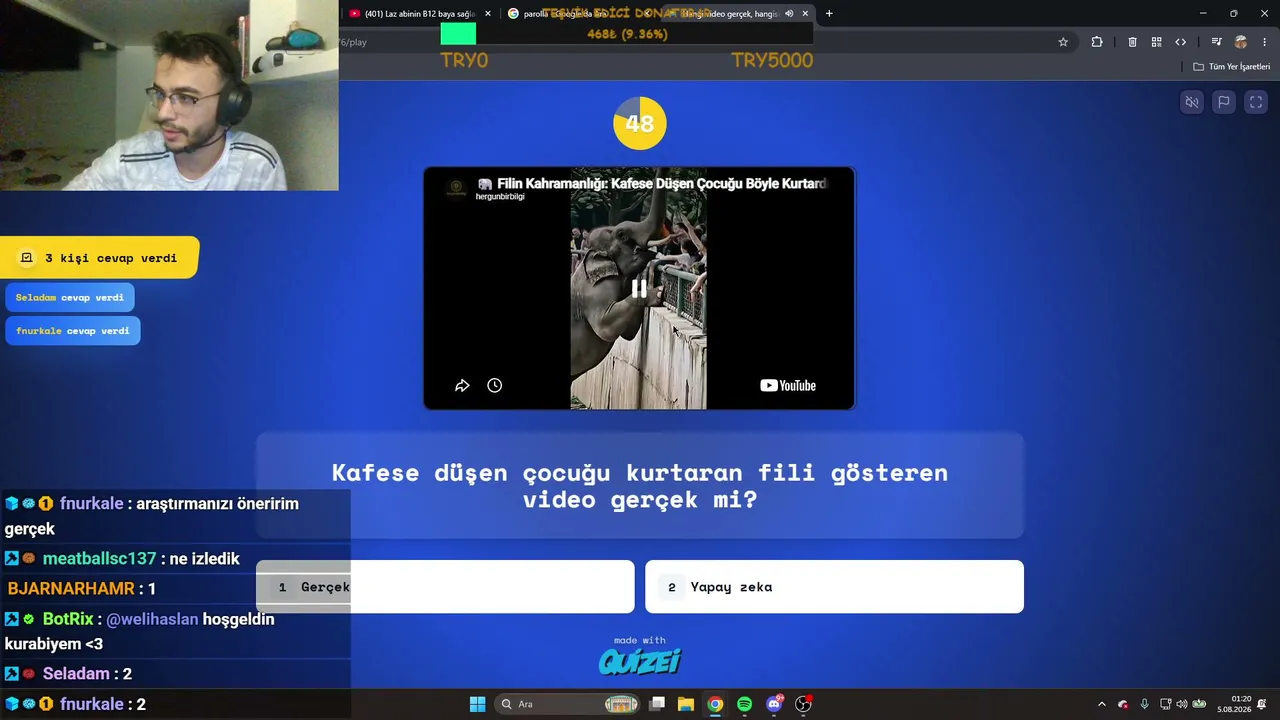The width and height of the screenshot is (1280, 720).
Task: Open the Chrome extensions puzzle menu
Action: click(1097, 42)
